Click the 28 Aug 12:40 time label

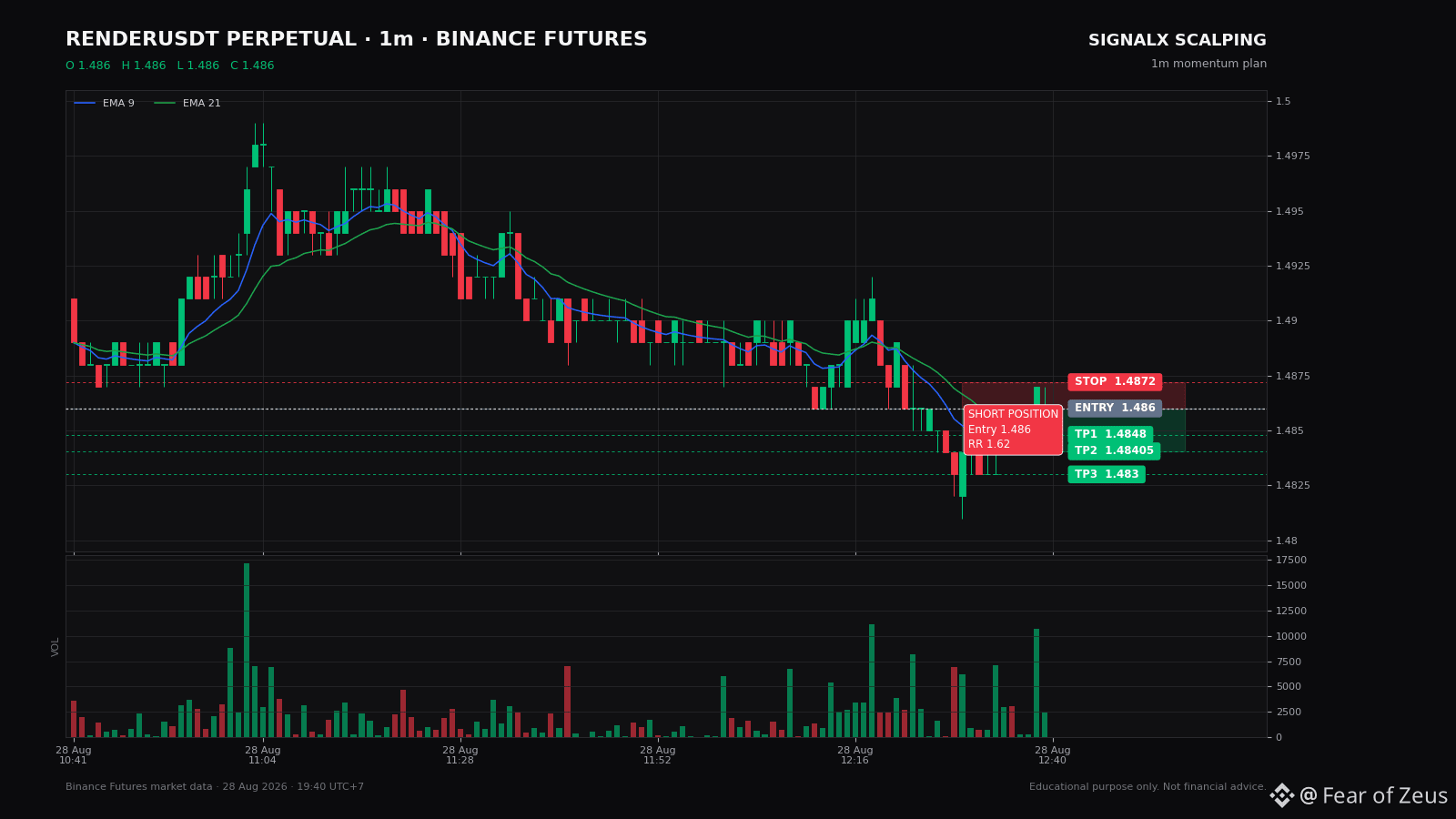click(1053, 755)
